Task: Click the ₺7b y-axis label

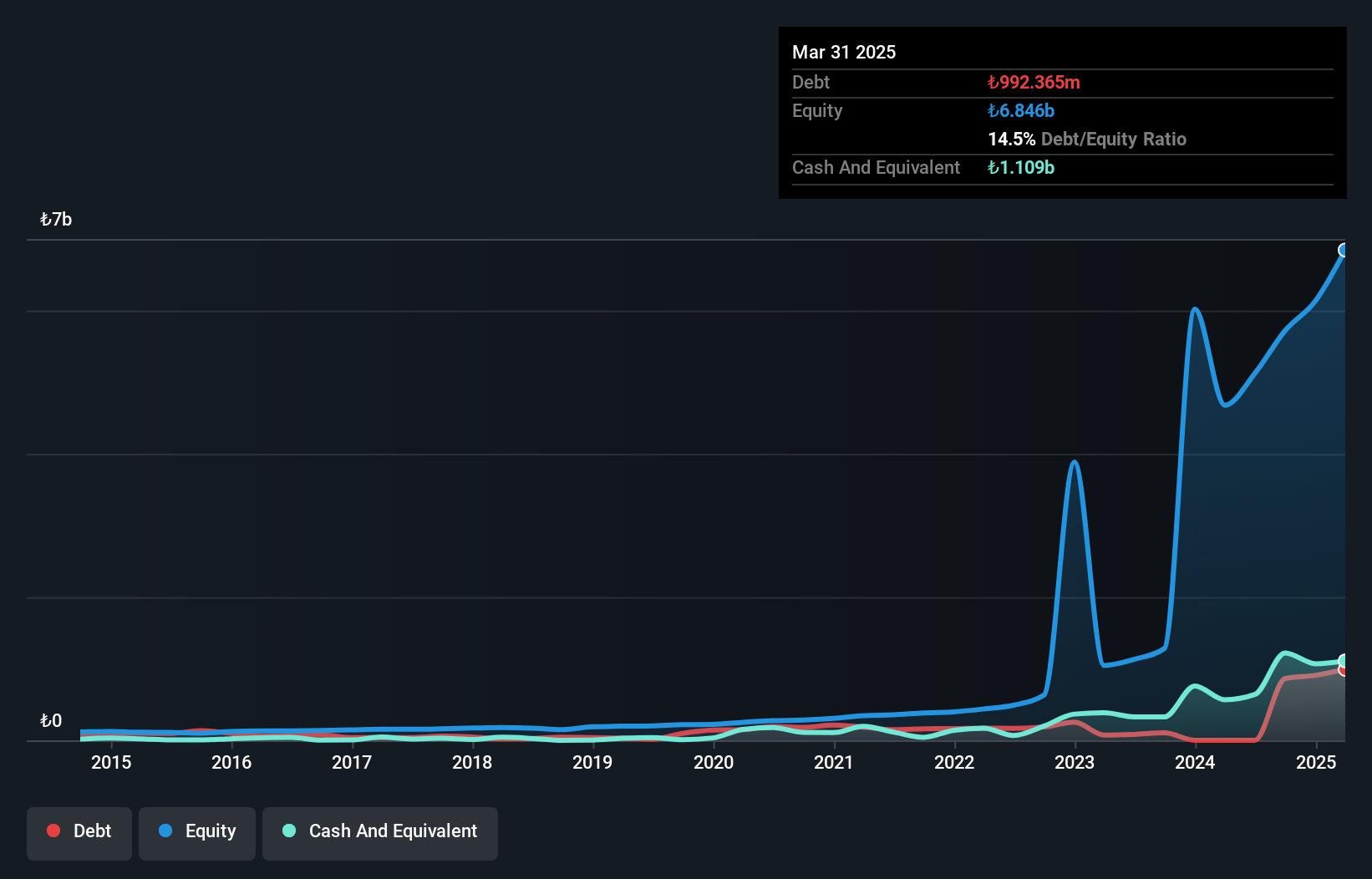Action: coord(56,220)
